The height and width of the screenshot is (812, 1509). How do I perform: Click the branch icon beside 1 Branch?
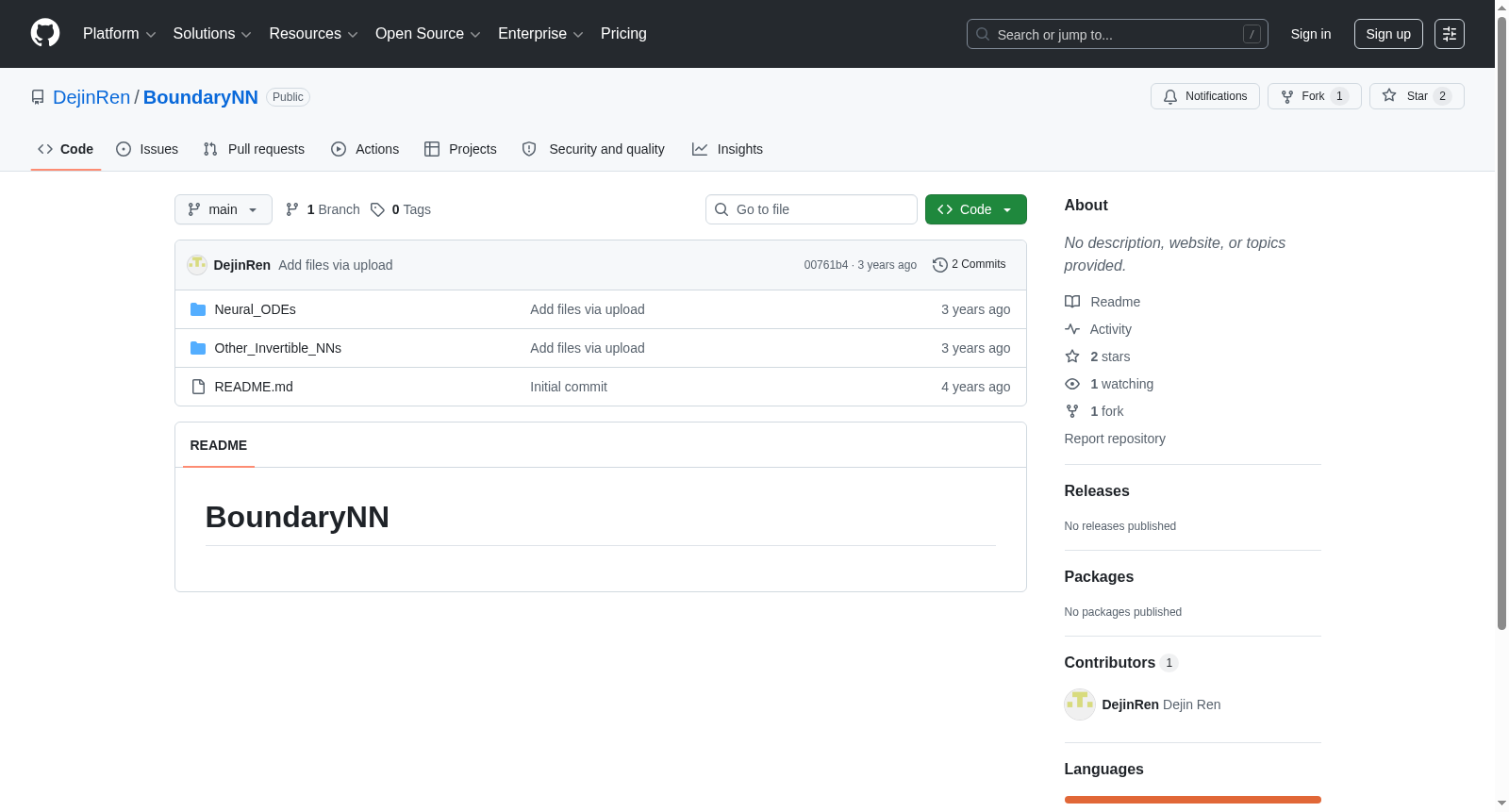tap(292, 209)
